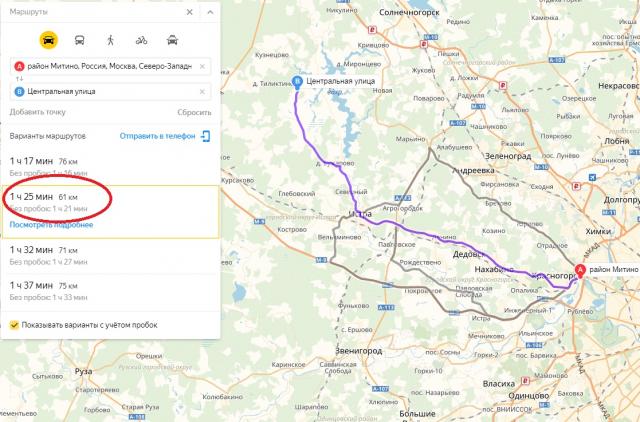Click Сбросить to reset route
The width and height of the screenshot is (640, 422).
click(x=194, y=112)
